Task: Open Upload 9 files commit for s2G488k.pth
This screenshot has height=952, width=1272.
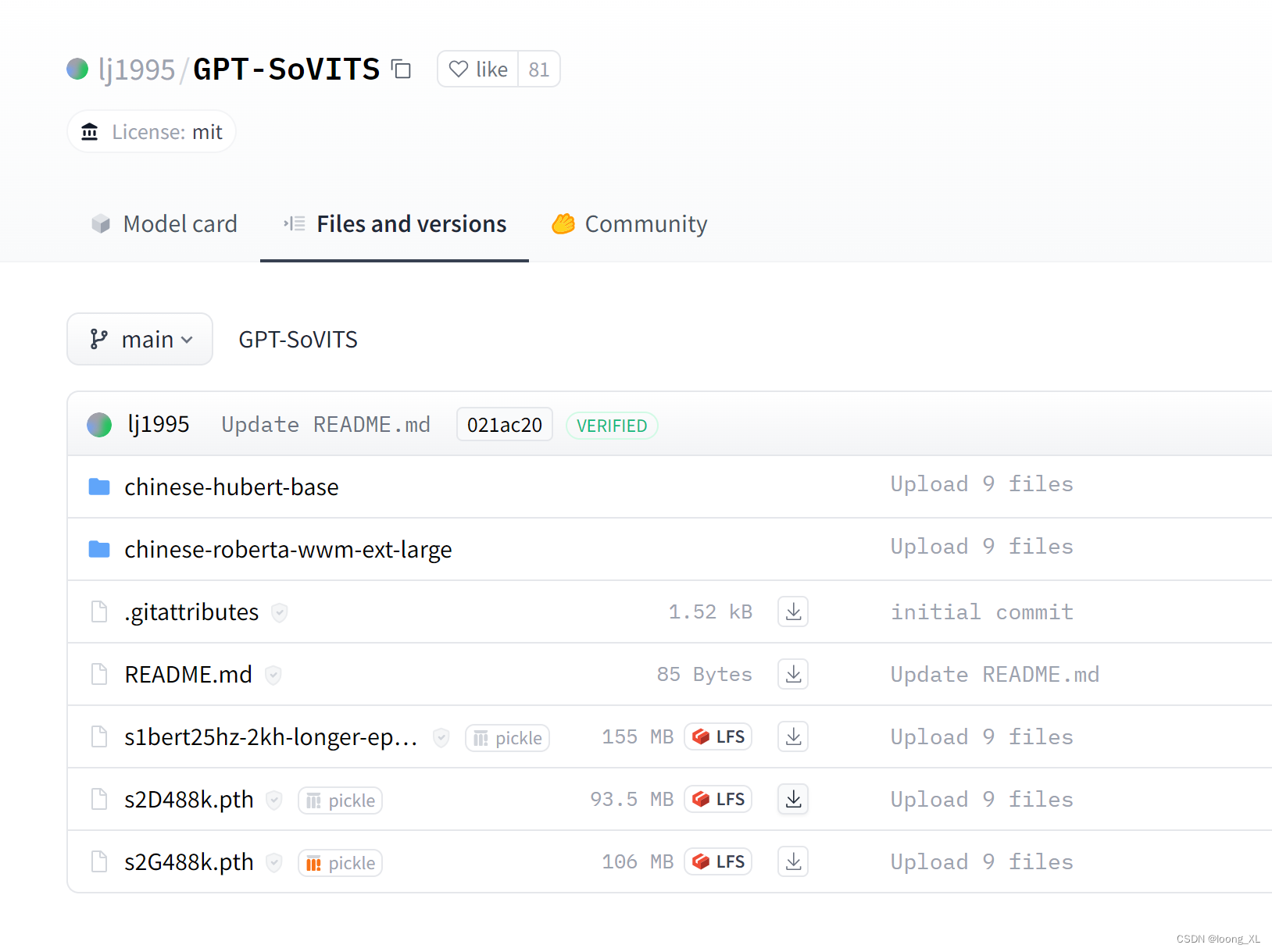Action: (x=982, y=862)
